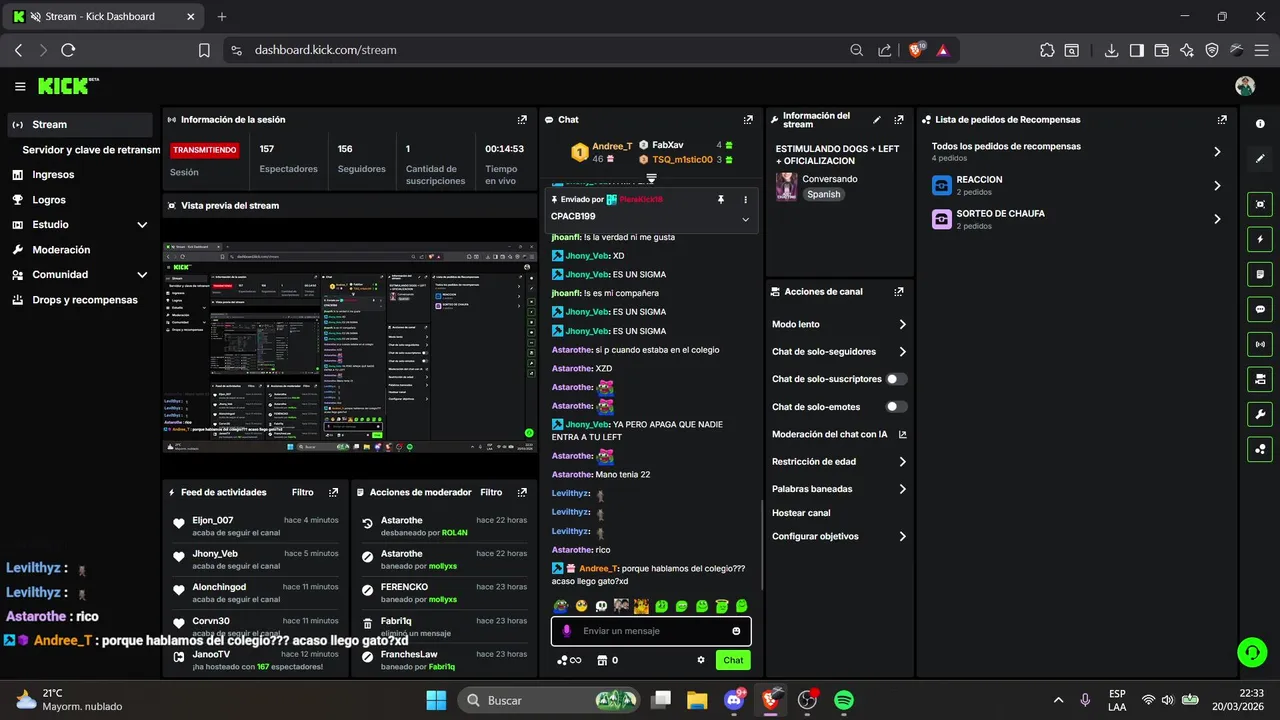The height and width of the screenshot is (720, 1280).
Task: Click the purple microphone icon in chat input
Action: 566,631
